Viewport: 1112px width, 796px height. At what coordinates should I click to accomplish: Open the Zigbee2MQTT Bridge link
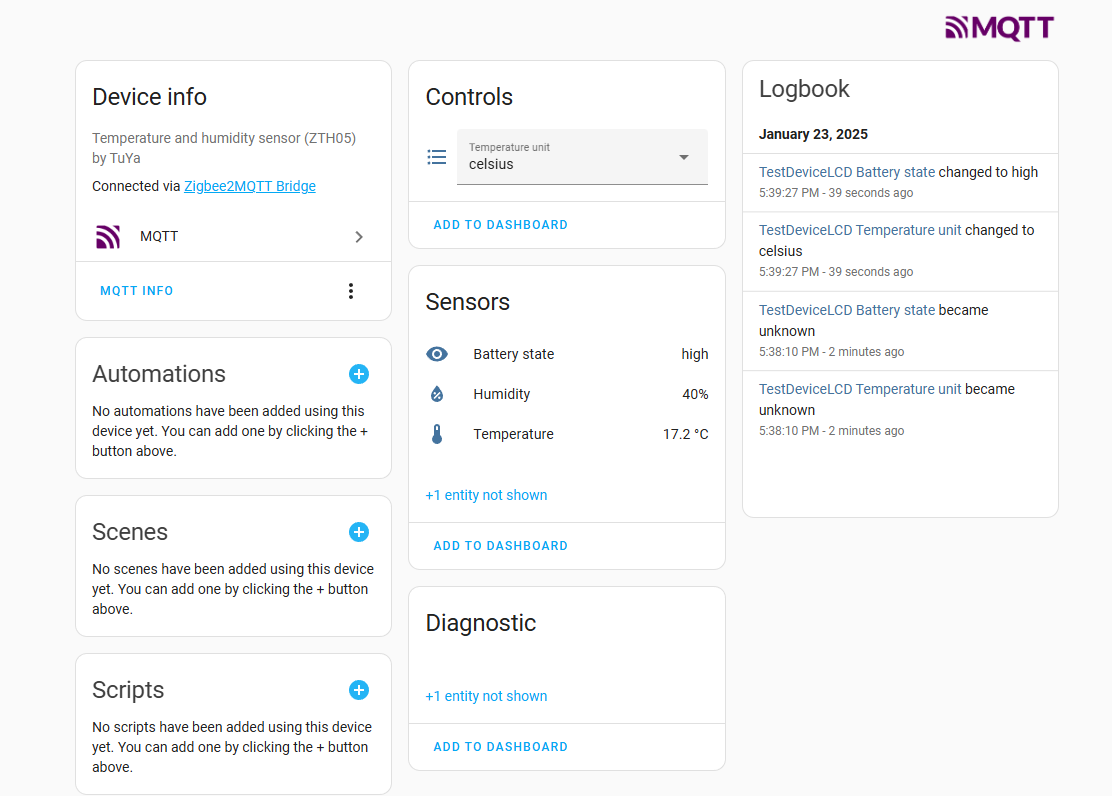coord(250,186)
